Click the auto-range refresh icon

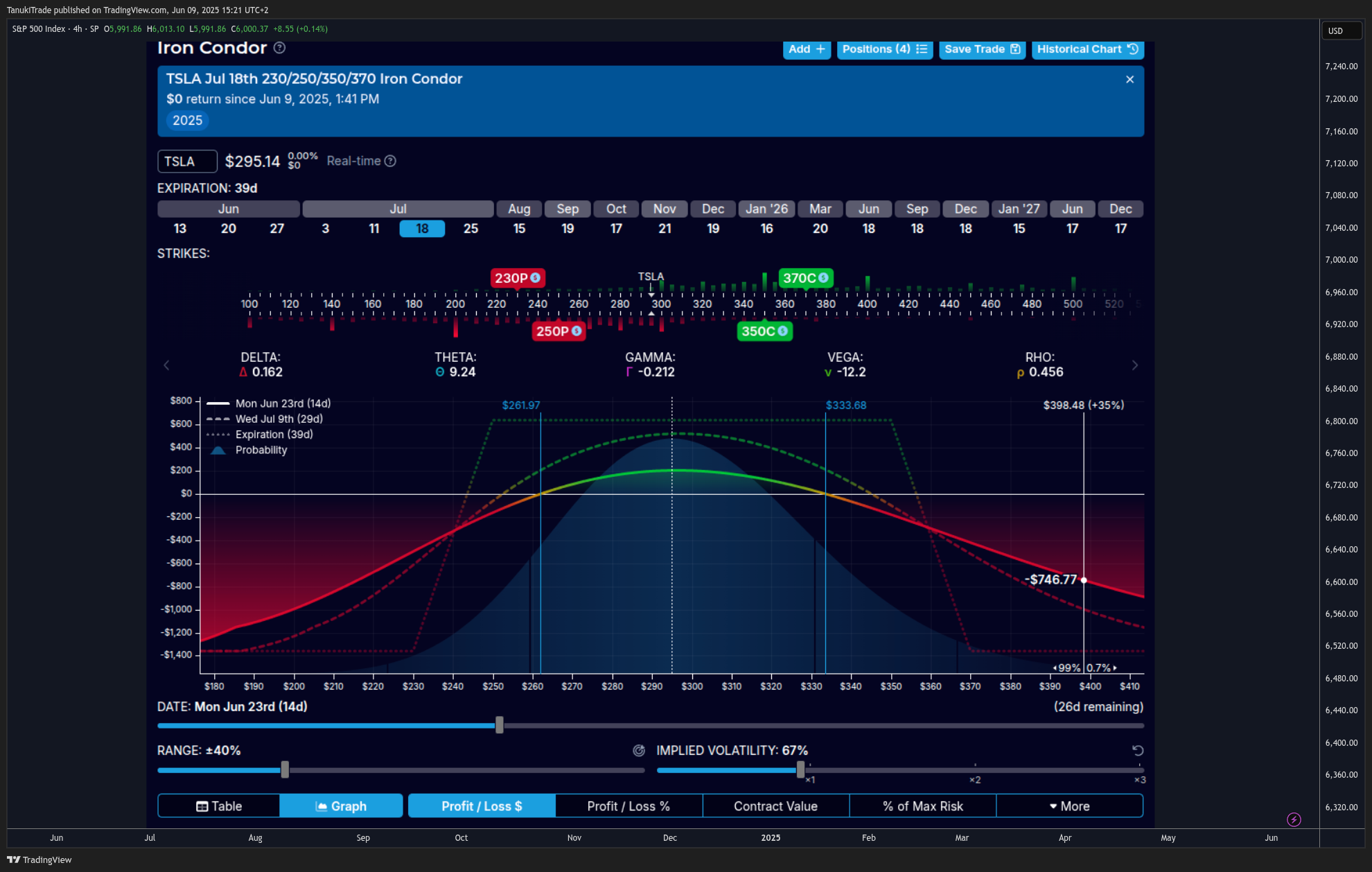click(639, 751)
